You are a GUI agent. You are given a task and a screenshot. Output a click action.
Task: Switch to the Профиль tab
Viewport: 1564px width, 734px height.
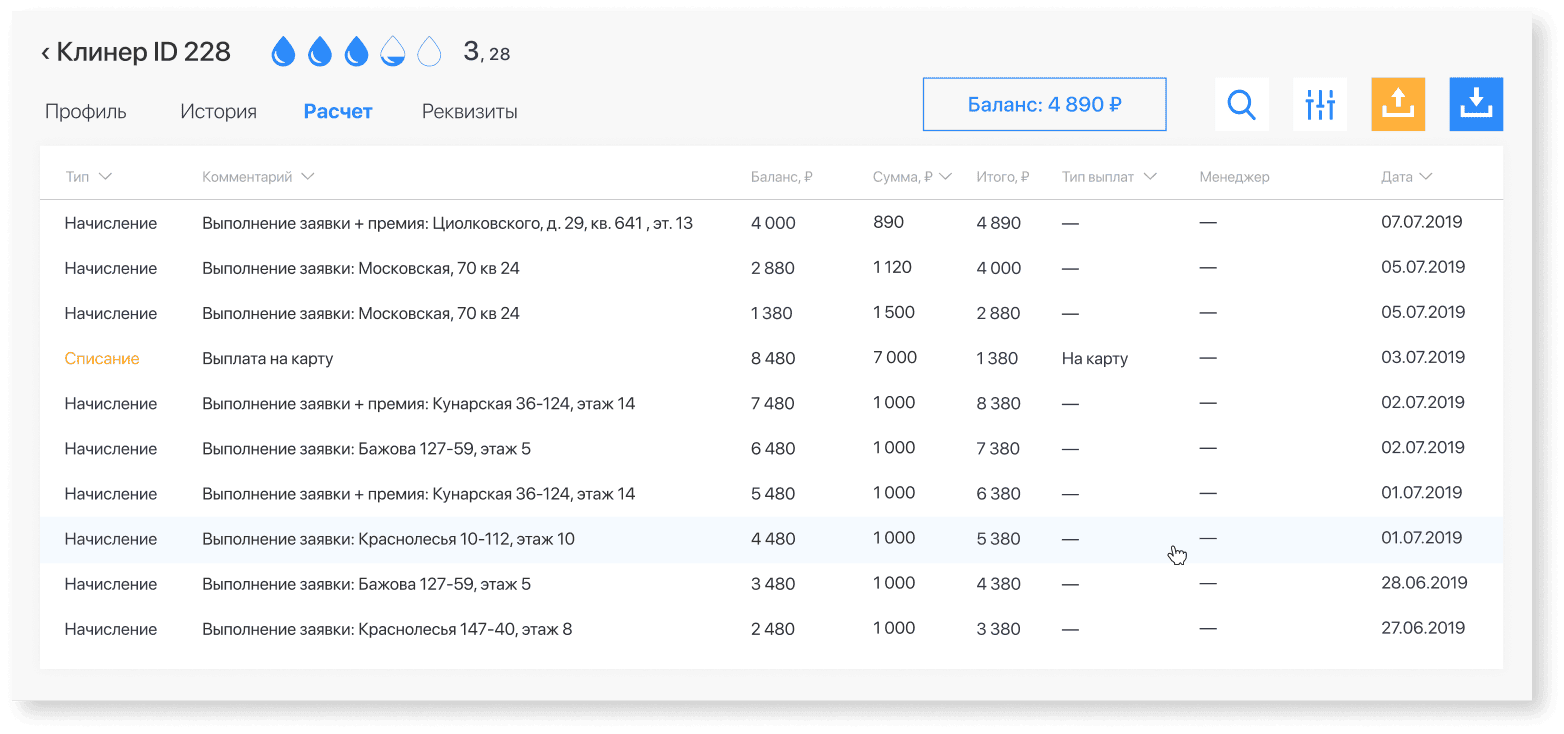click(86, 112)
